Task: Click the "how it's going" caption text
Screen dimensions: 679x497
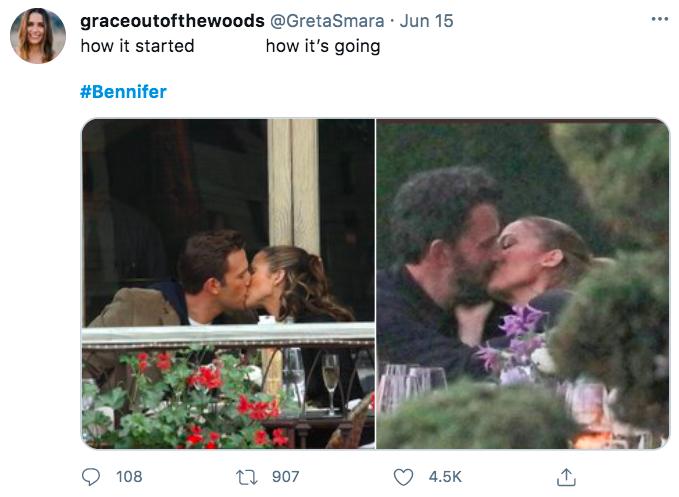Action: coord(322,46)
